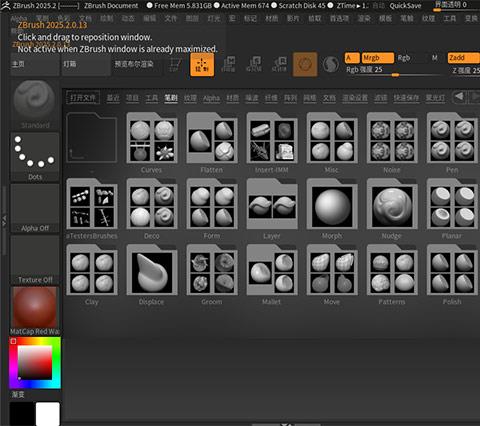The width and height of the screenshot is (480, 426).
Task: Open the Insert-IMM brush folder
Action: point(272,138)
